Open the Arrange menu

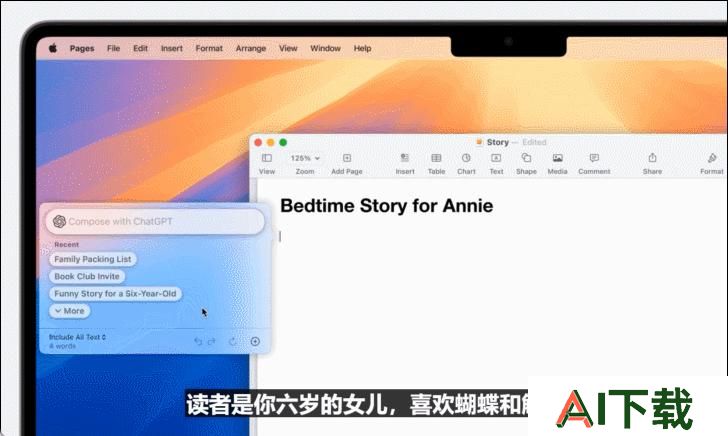(251, 48)
